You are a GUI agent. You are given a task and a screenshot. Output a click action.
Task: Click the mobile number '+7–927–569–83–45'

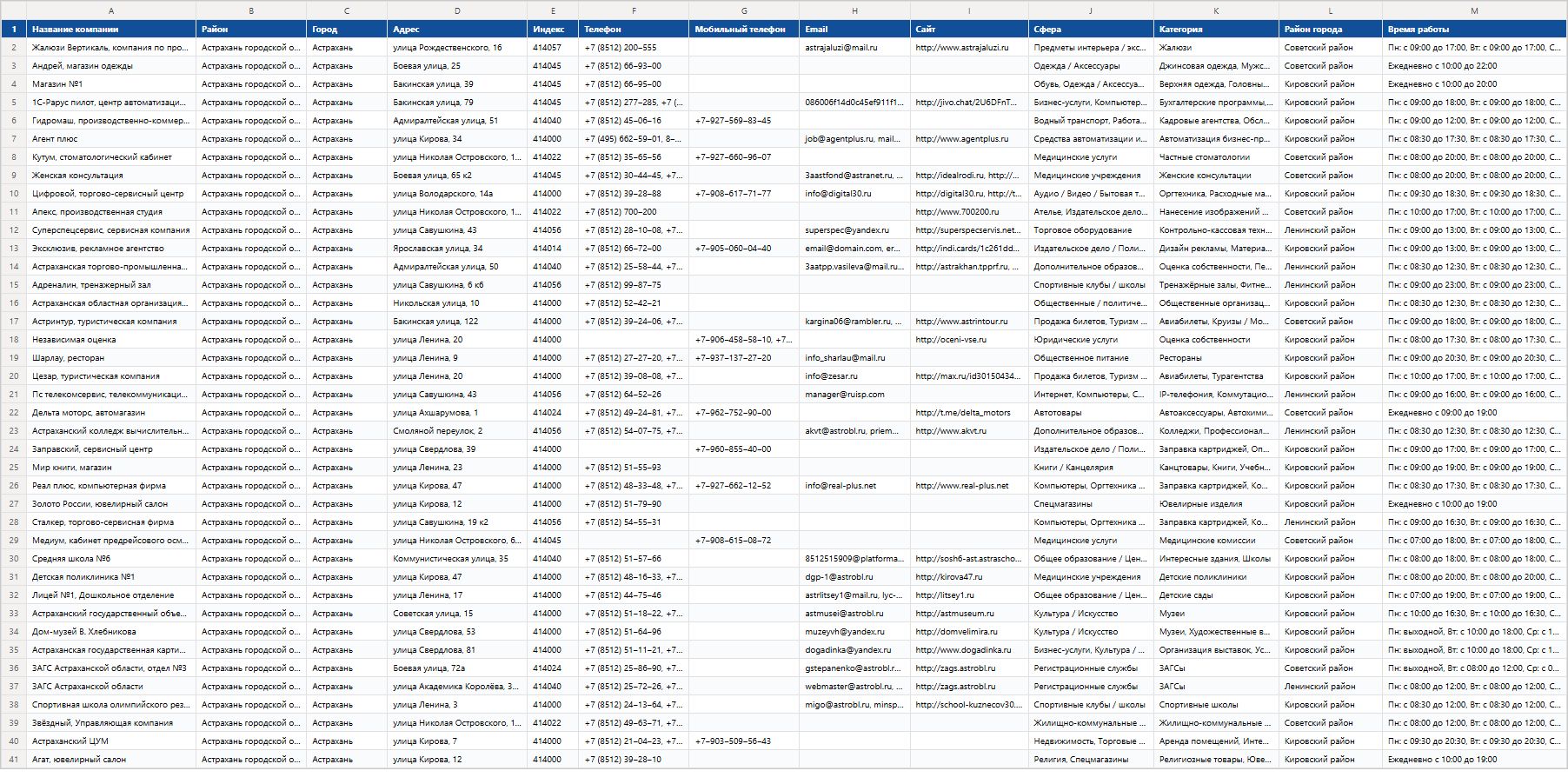click(x=744, y=121)
